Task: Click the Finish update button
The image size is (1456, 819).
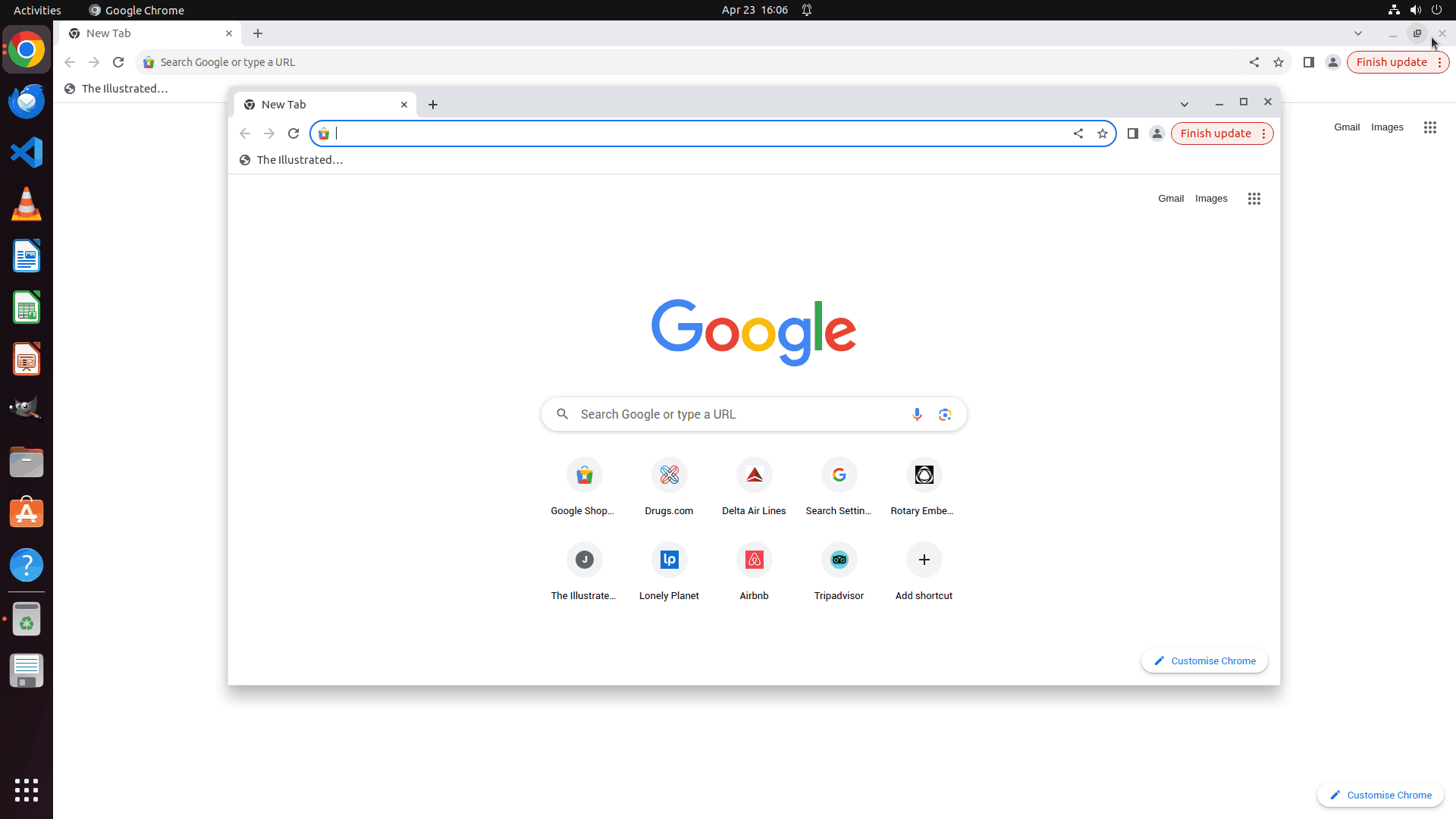Action: point(1216,133)
